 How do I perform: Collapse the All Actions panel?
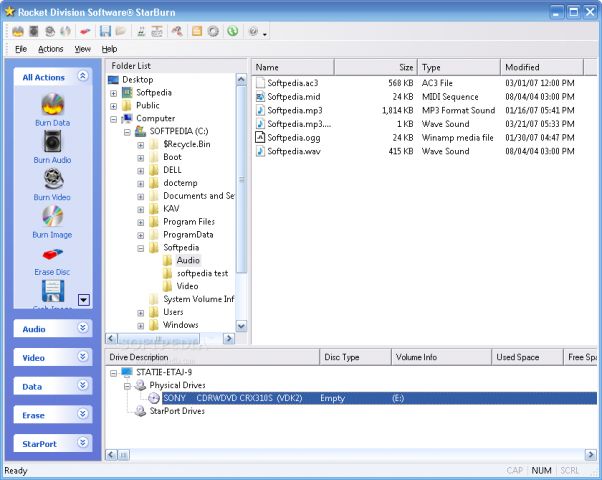(83, 76)
